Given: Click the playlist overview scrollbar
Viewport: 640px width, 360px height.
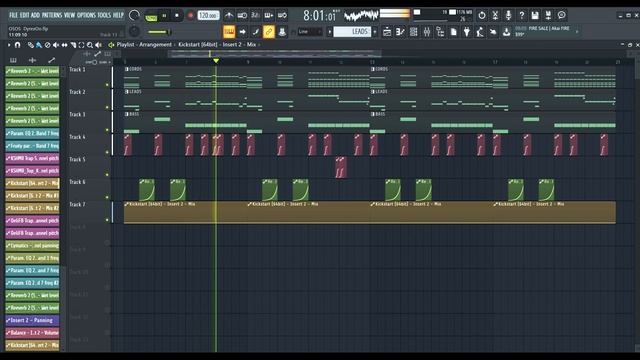Looking at the screenshot, I should pos(276,53).
